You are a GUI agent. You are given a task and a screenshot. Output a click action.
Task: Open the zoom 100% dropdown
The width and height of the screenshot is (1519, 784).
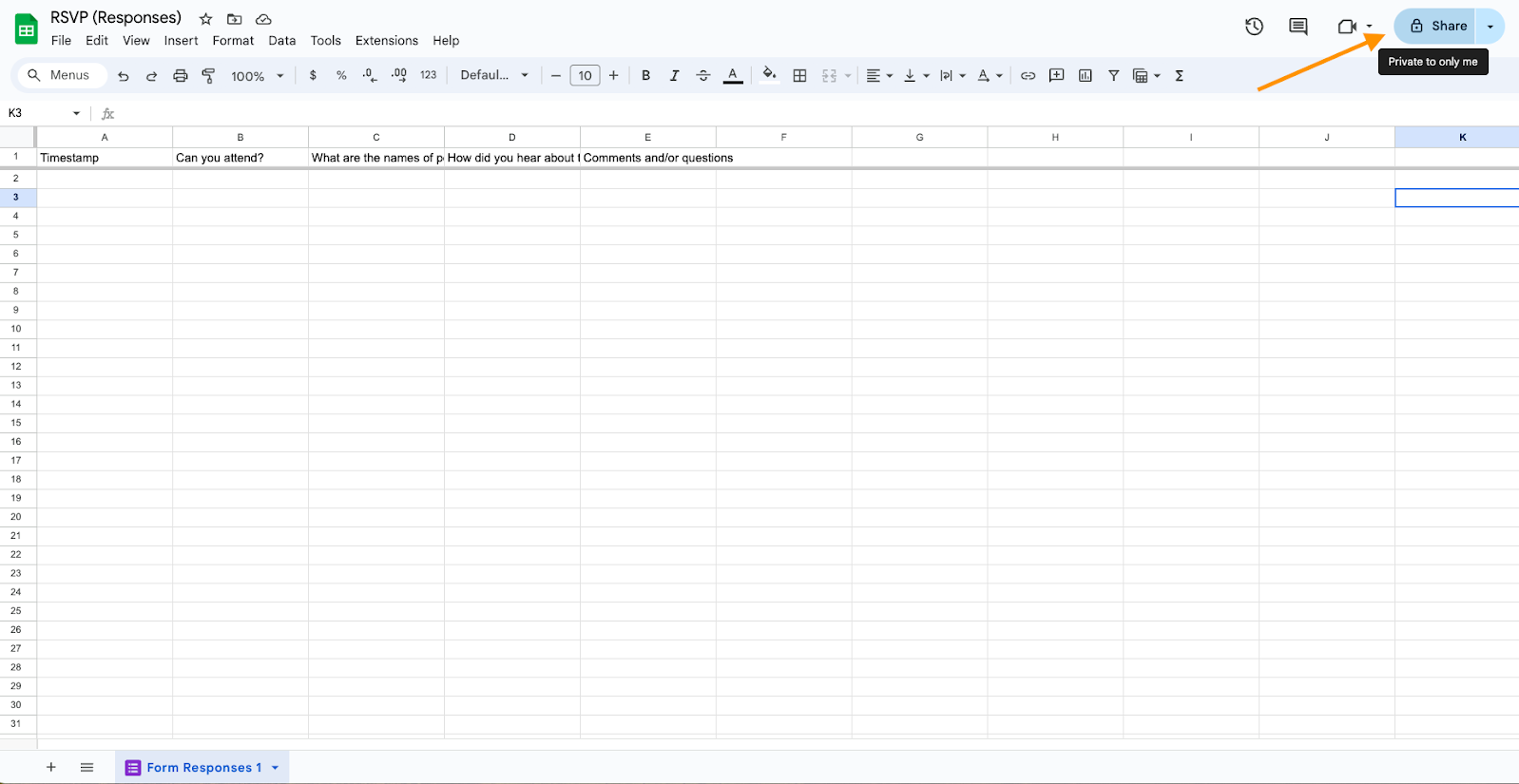click(257, 76)
